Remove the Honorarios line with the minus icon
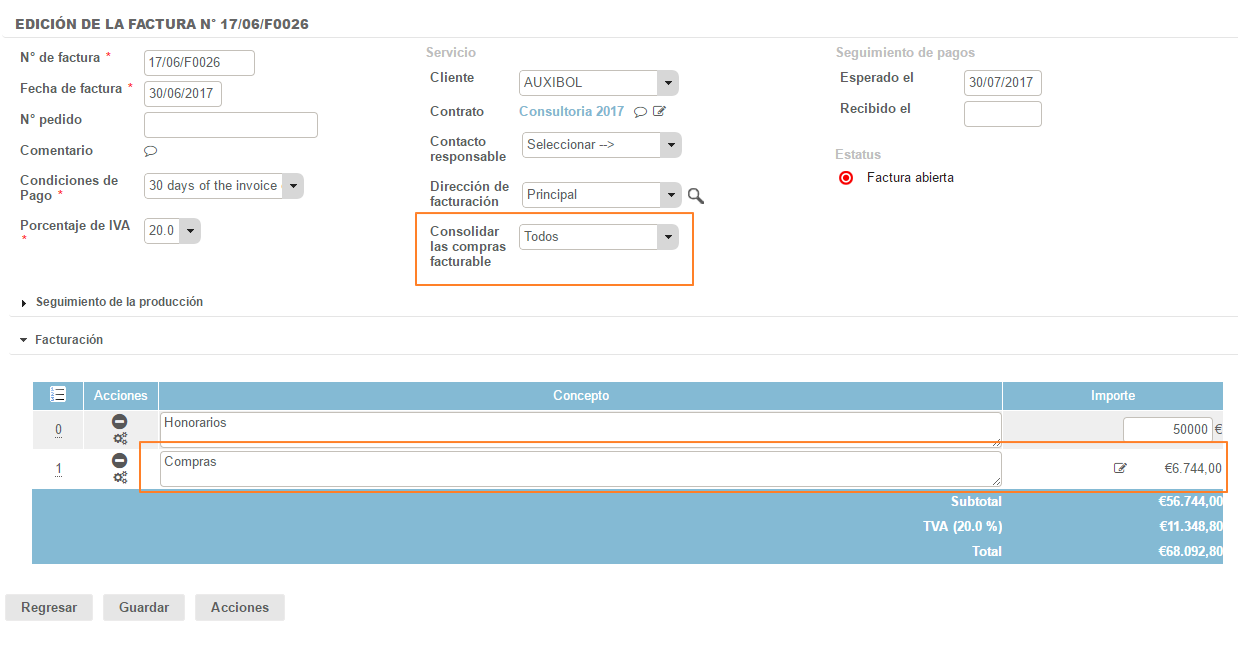 pos(119,422)
